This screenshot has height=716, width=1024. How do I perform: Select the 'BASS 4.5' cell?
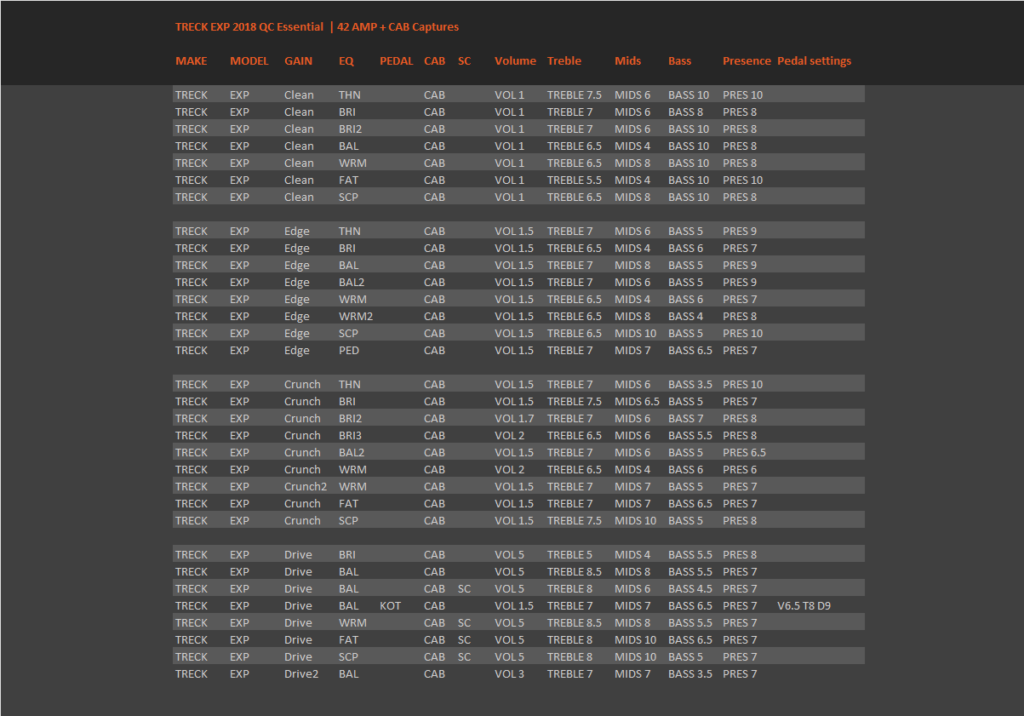[x=690, y=589]
